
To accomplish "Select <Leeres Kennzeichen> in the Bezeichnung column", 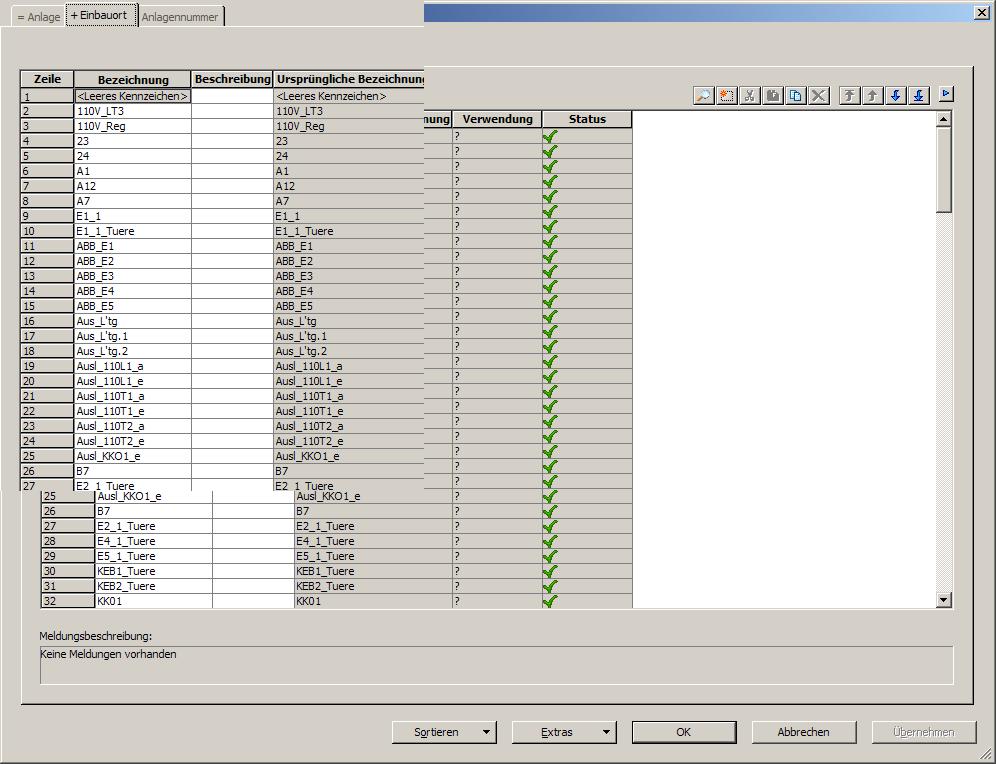I will tap(133, 96).
